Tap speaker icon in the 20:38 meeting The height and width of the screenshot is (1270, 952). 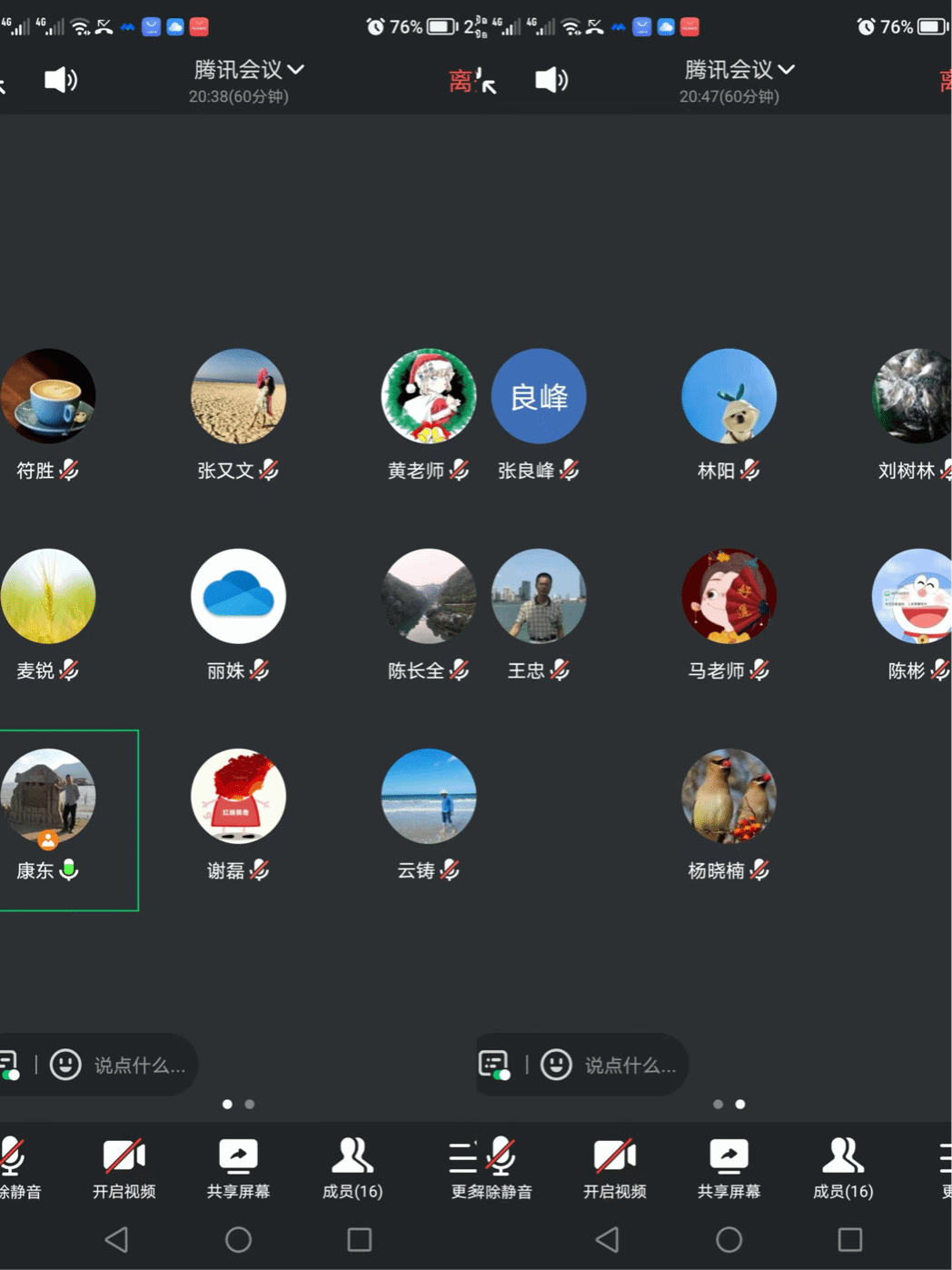[x=61, y=80]
